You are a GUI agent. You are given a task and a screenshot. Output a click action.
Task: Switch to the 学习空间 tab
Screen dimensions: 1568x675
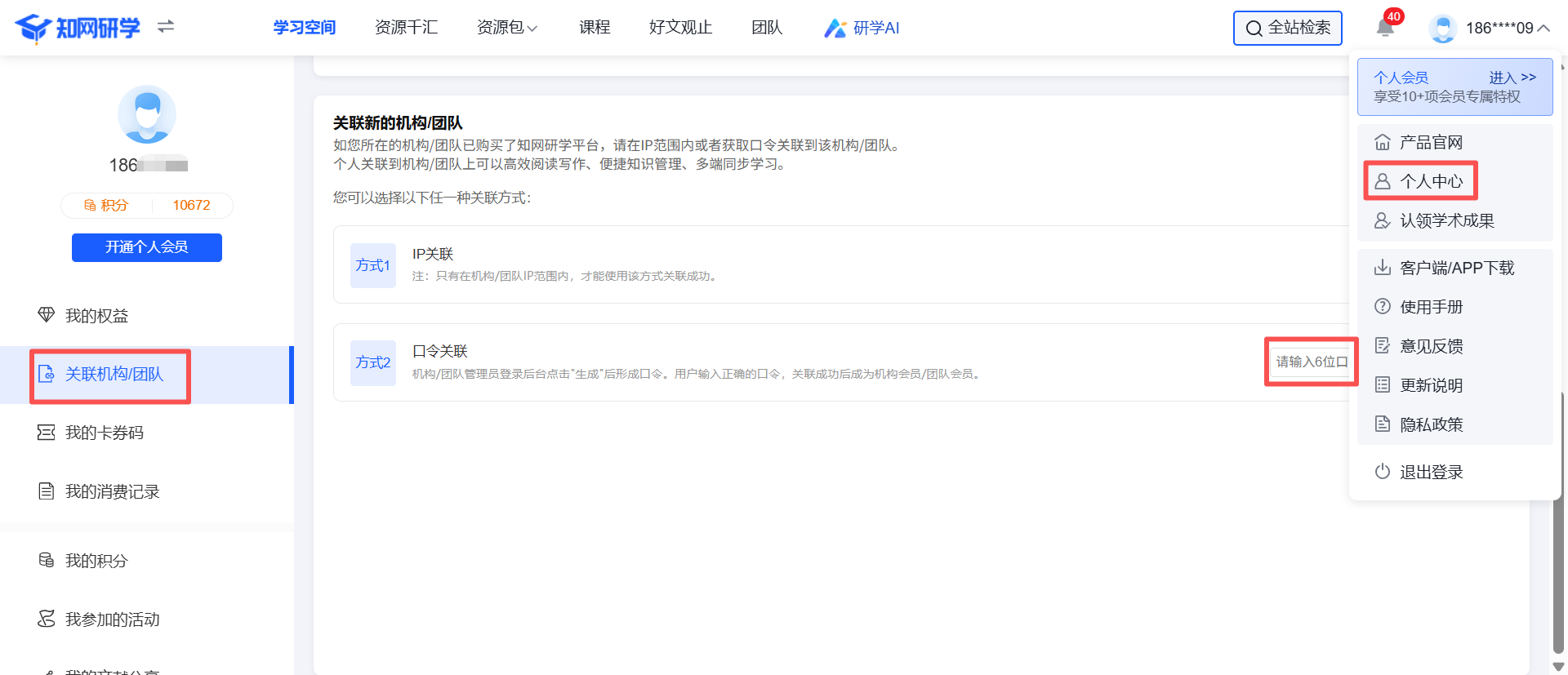coord(305,28)
